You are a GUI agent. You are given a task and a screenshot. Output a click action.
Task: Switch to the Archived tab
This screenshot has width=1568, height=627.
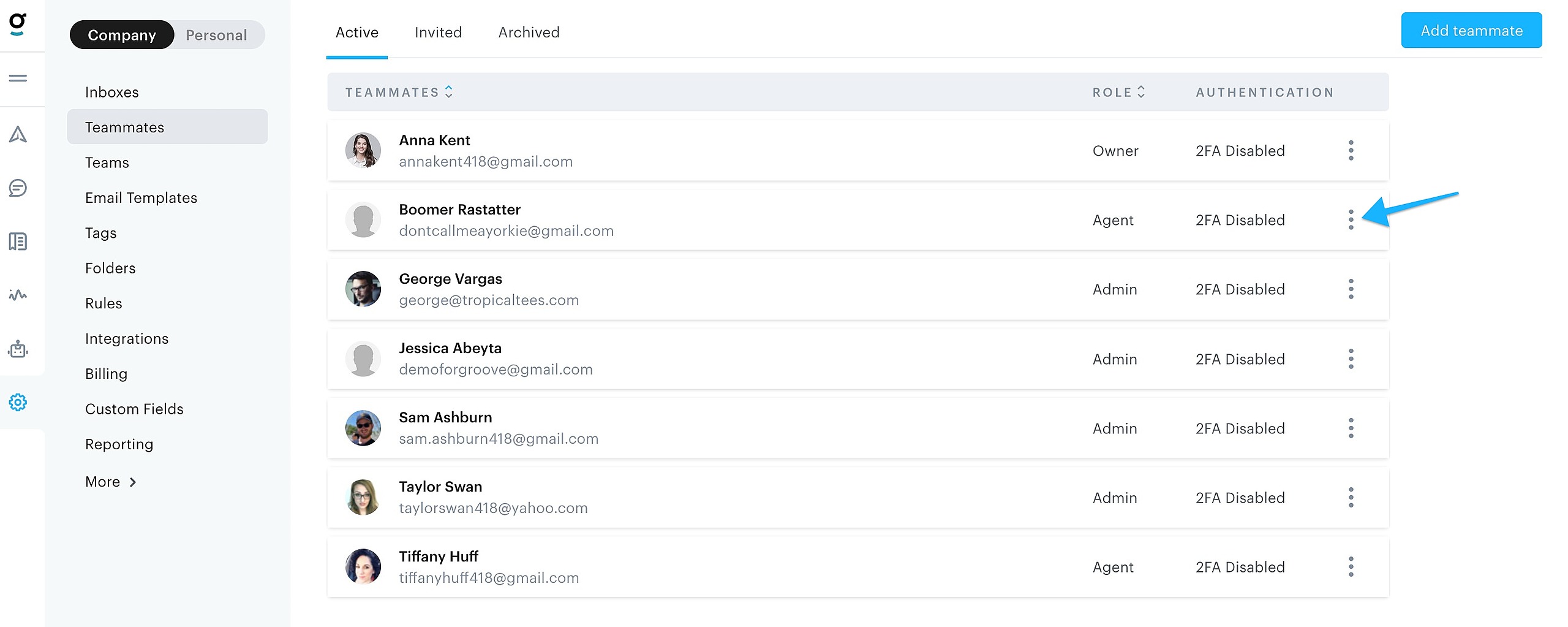(529, 32)
